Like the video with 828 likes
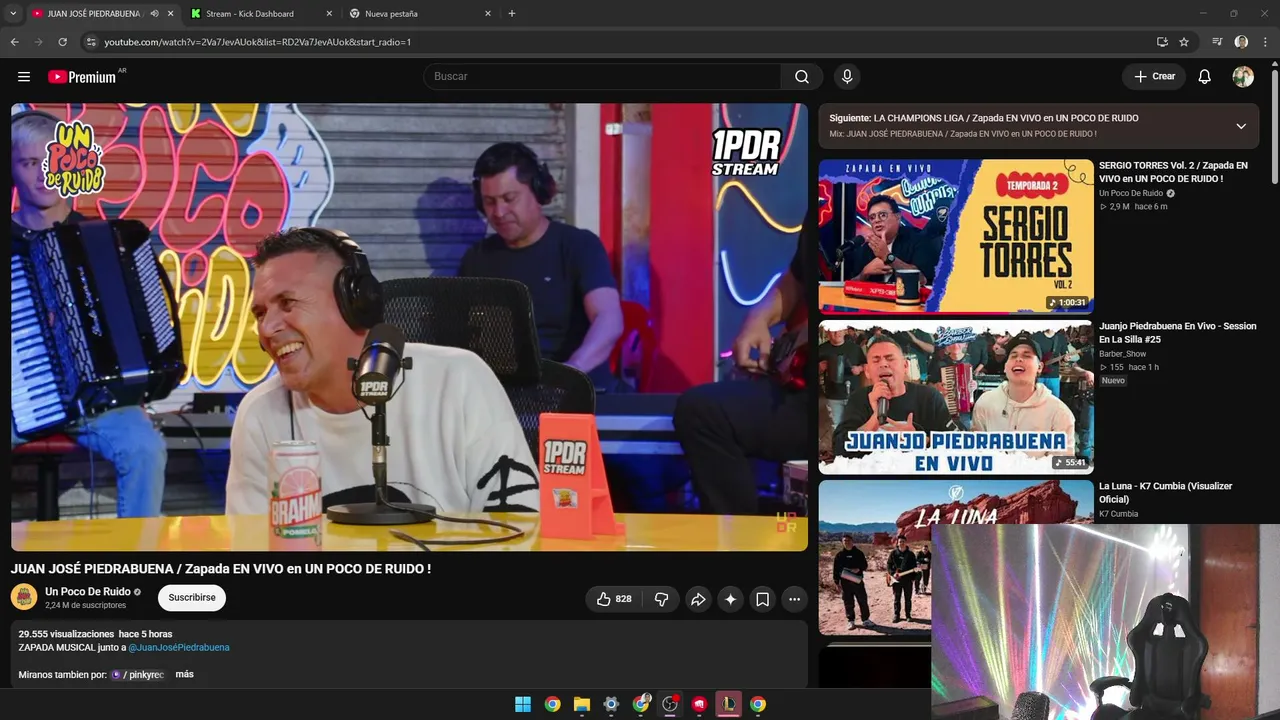The image size is (1280, 720). (614, 599)
